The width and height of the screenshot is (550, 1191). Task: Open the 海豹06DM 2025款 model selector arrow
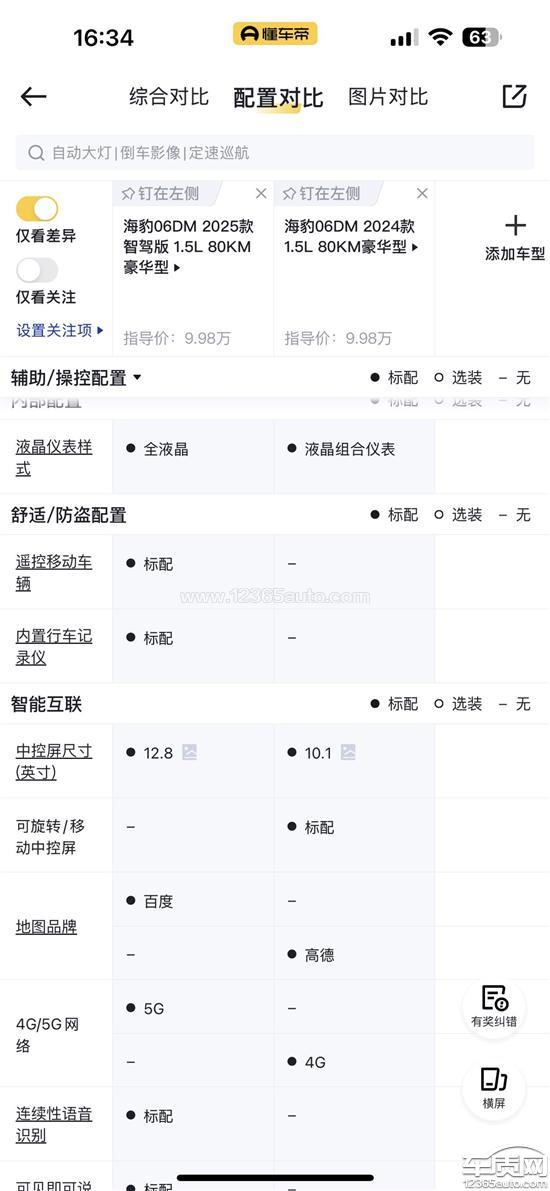(x=177, y=267)
